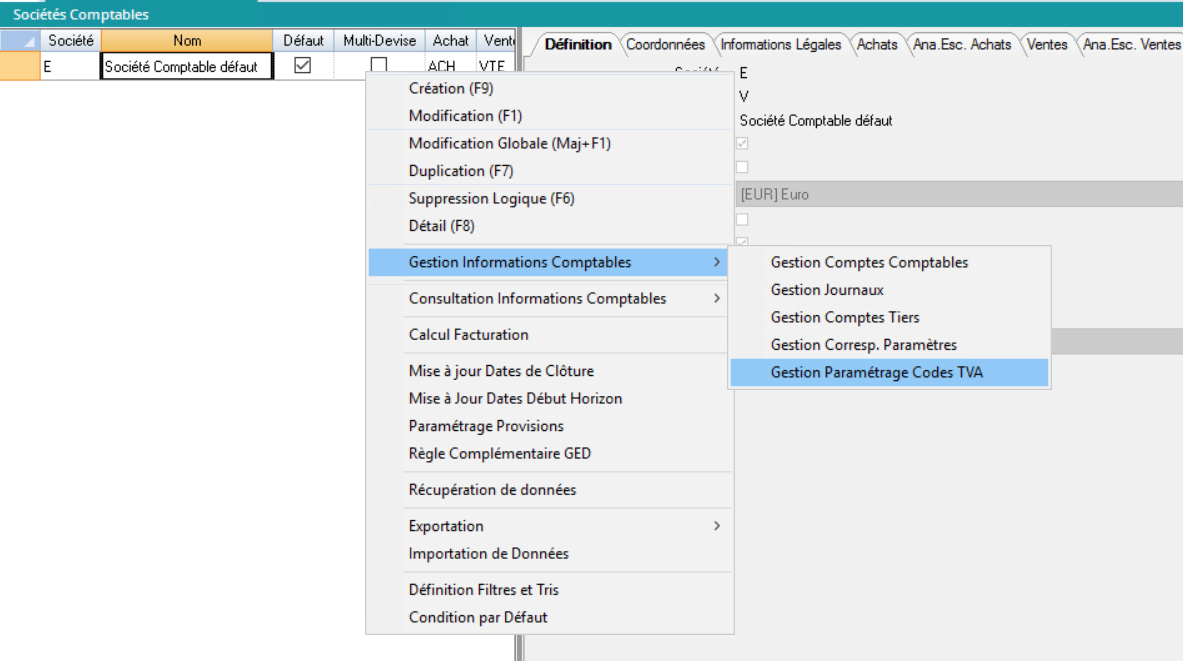
Task: Open the Informations Légales tab
Action: point(781,44)
